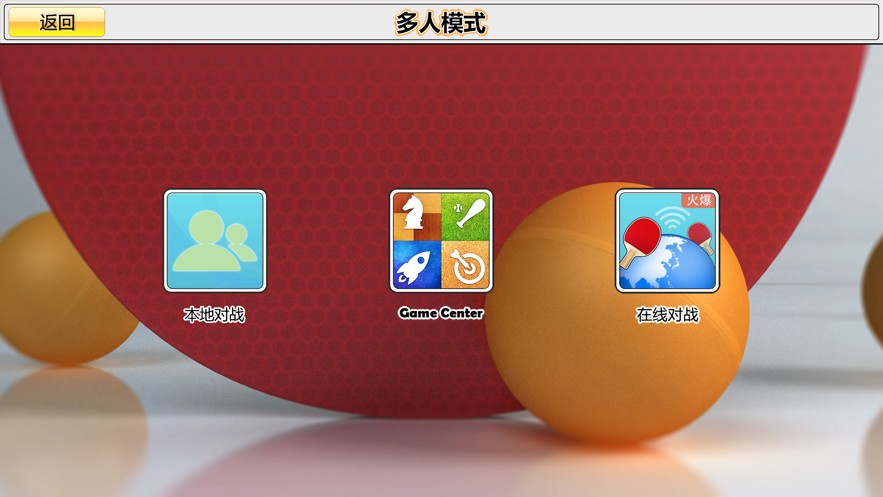
Task: Click the rocket tile in Game Center icon
Action: coord(417,265)
